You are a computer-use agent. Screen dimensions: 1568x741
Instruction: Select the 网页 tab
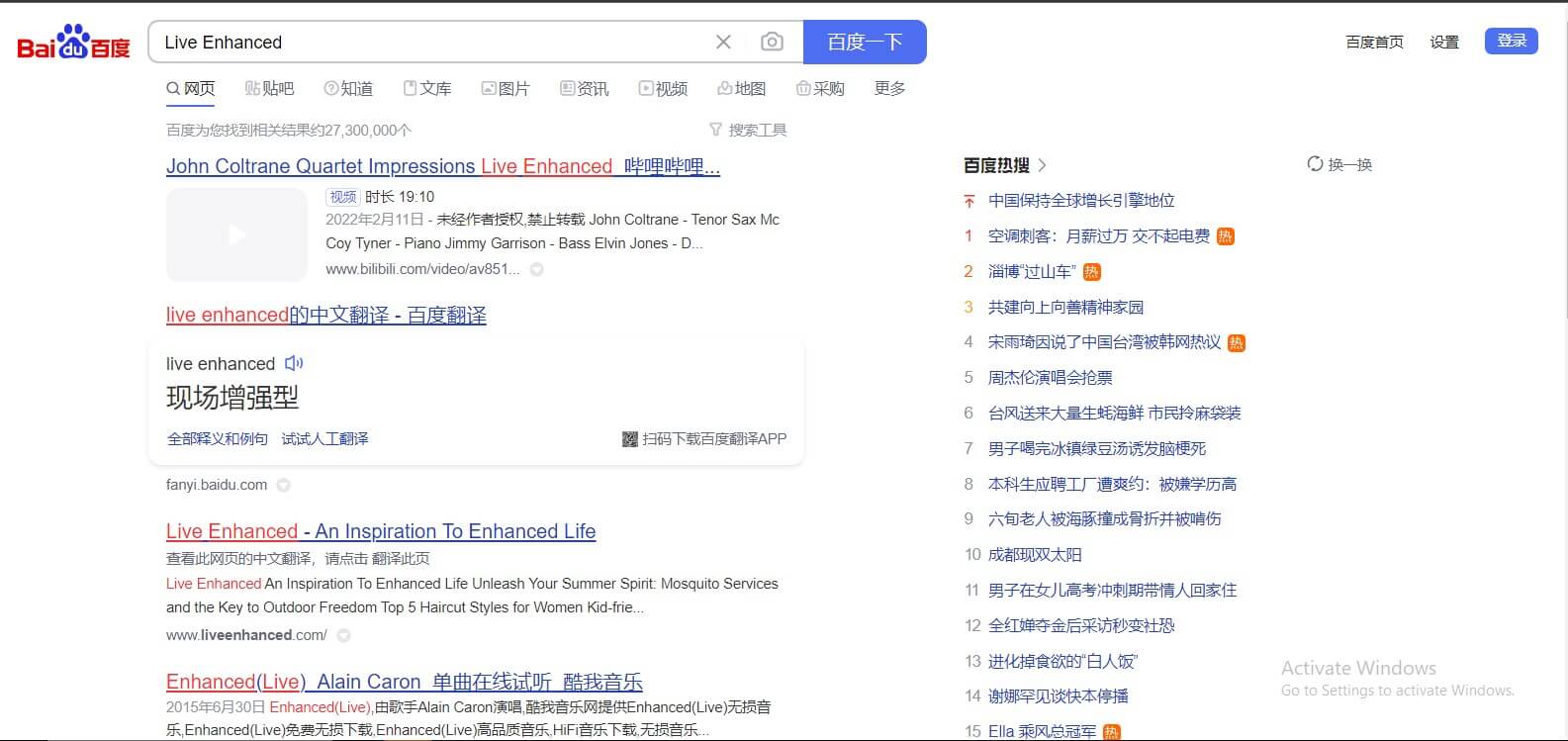pos(191,88)
